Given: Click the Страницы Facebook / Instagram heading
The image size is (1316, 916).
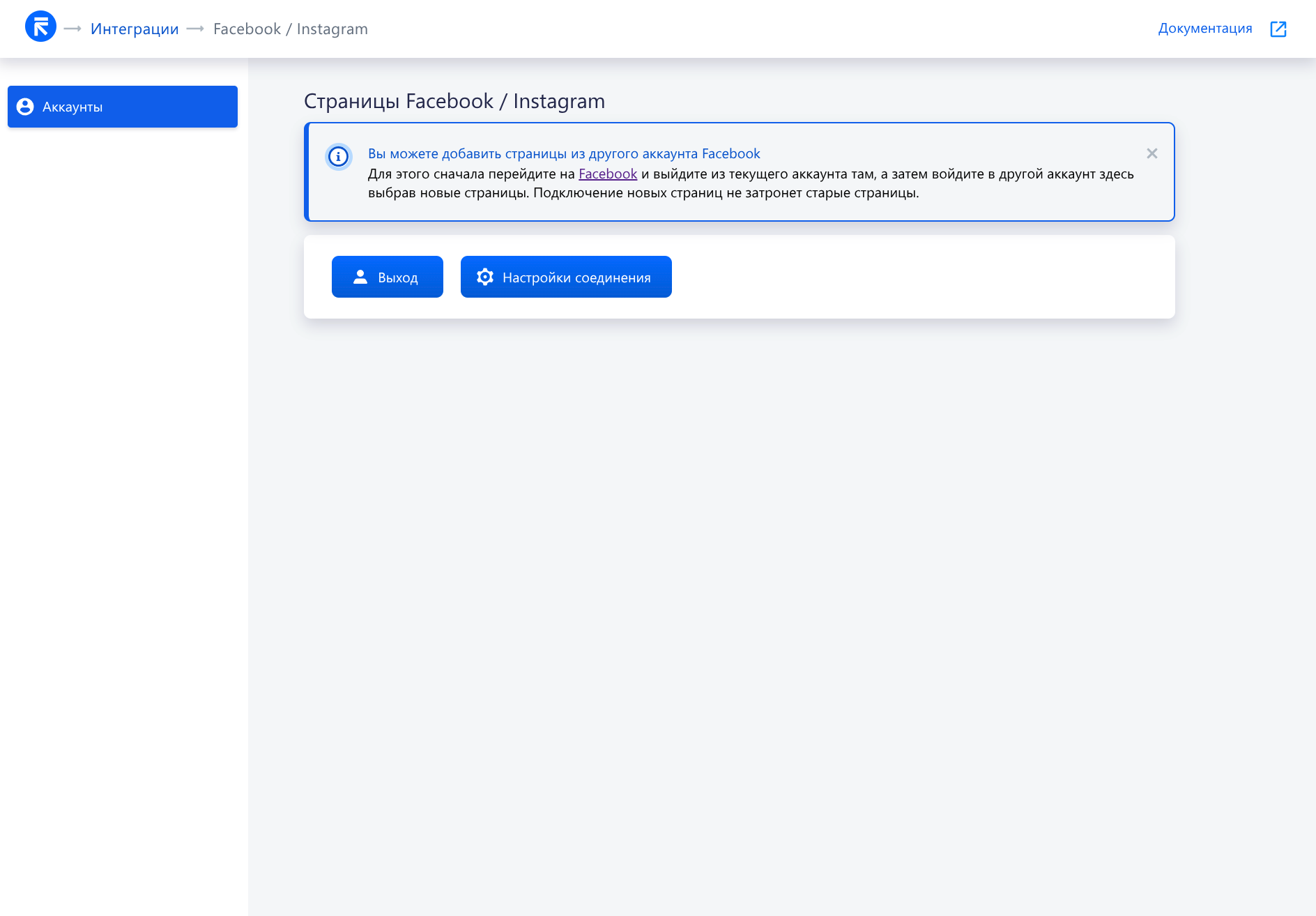Looking at the screenshot, I should coord(454,101).
